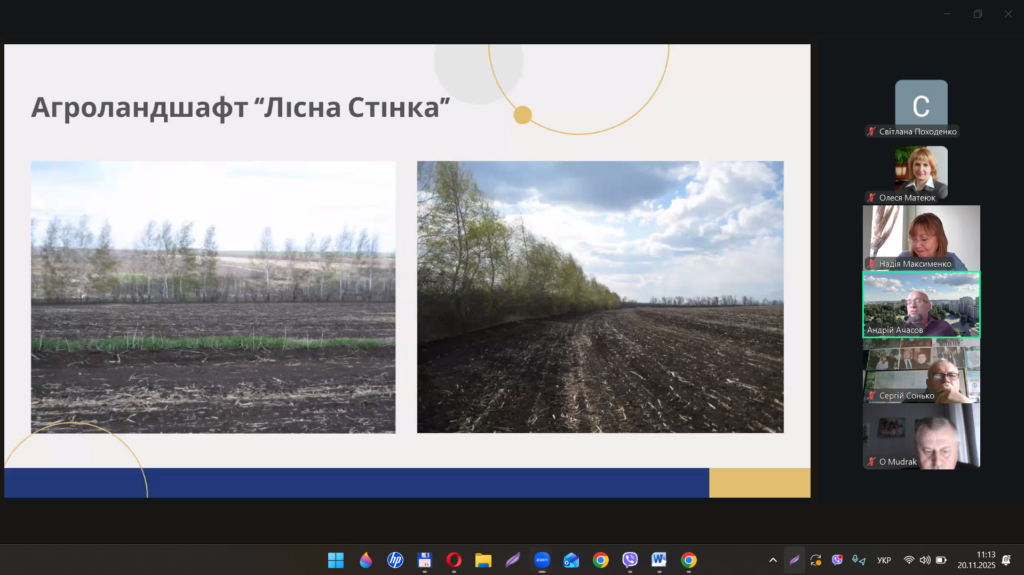Expand the hidden system tray icons chevron
Viewport: 1024px width, 575px height.
point(772,560)
